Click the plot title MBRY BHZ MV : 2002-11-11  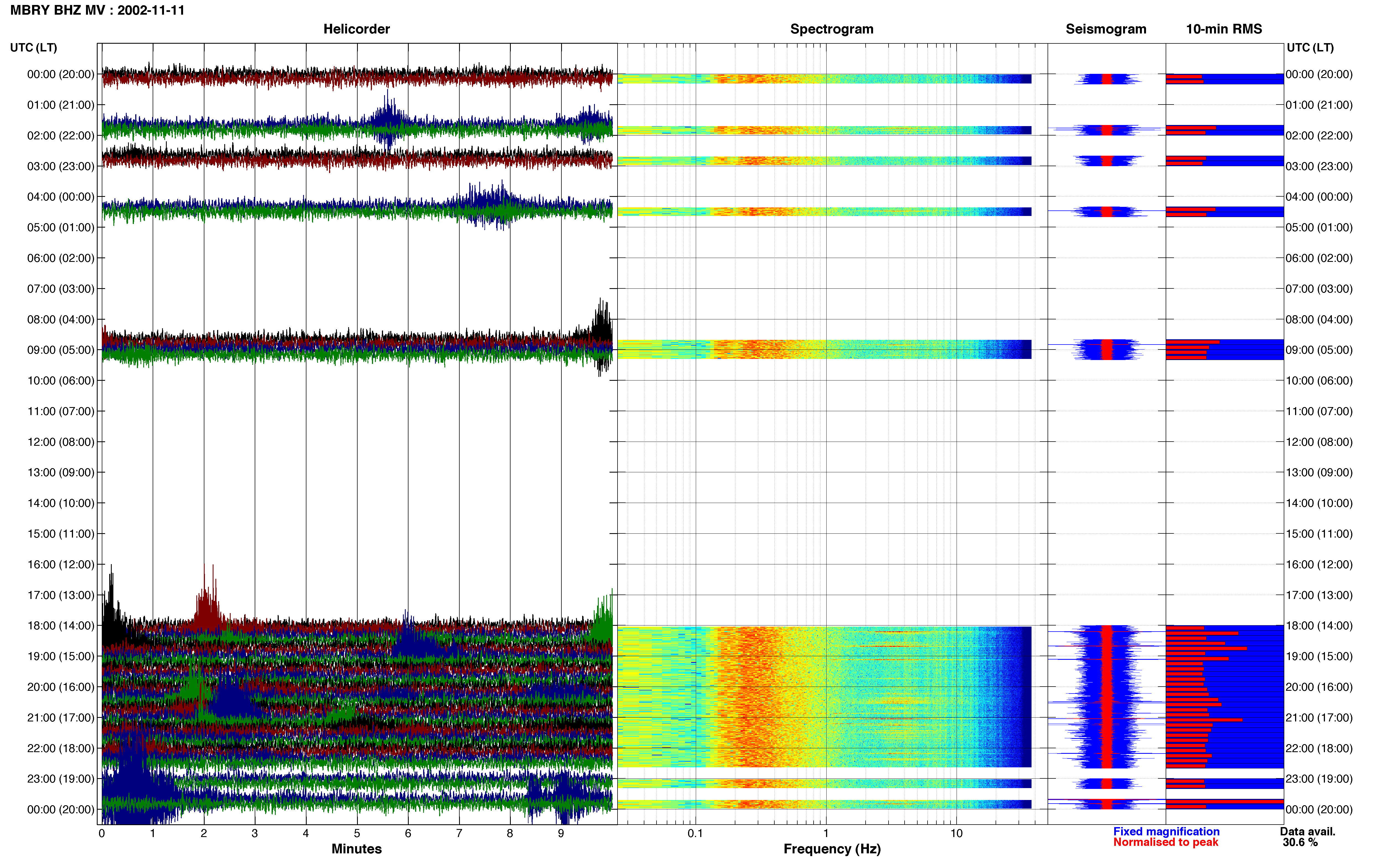[x=97, y=10]
